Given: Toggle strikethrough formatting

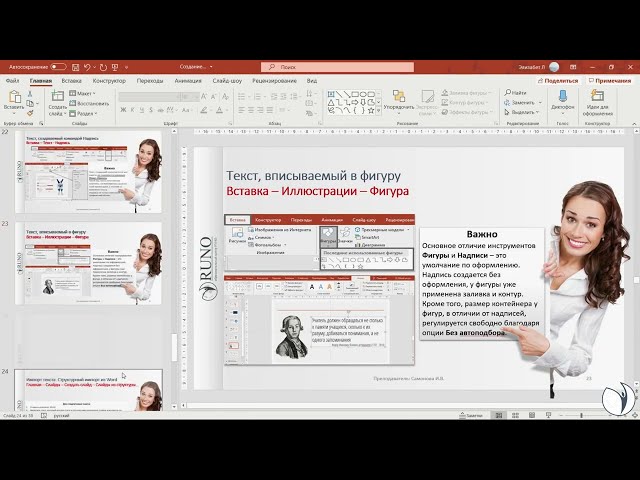Looking at the screenshot, I should 160,110.
